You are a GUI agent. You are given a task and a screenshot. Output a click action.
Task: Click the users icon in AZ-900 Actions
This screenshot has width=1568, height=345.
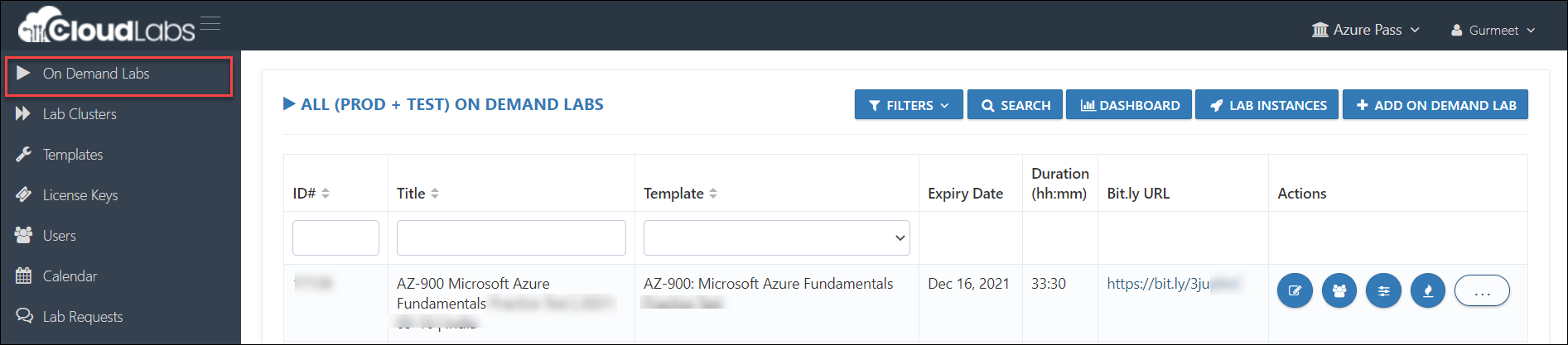coord(1339,290)
